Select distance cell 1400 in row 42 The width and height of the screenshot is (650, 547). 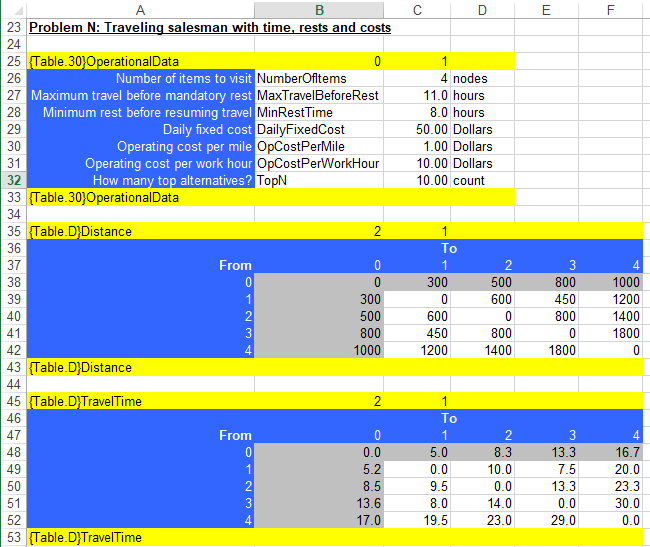[x=482, y=350]
